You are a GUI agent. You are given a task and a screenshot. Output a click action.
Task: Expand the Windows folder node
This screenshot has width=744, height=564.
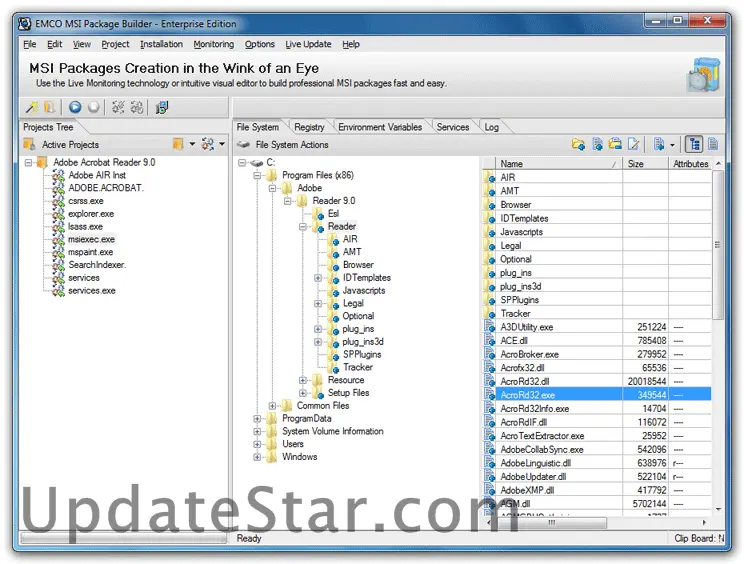pos(257,457)
